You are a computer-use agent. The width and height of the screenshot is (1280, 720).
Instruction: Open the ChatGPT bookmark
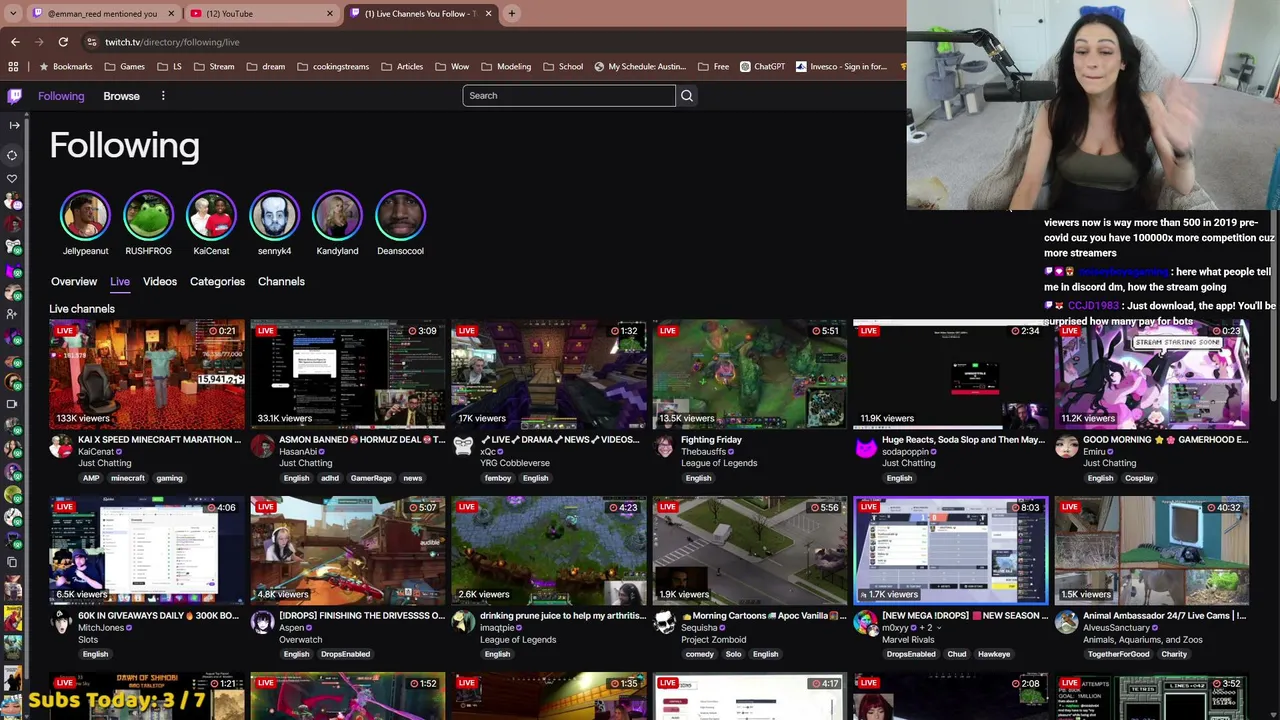tap(762, 67)
